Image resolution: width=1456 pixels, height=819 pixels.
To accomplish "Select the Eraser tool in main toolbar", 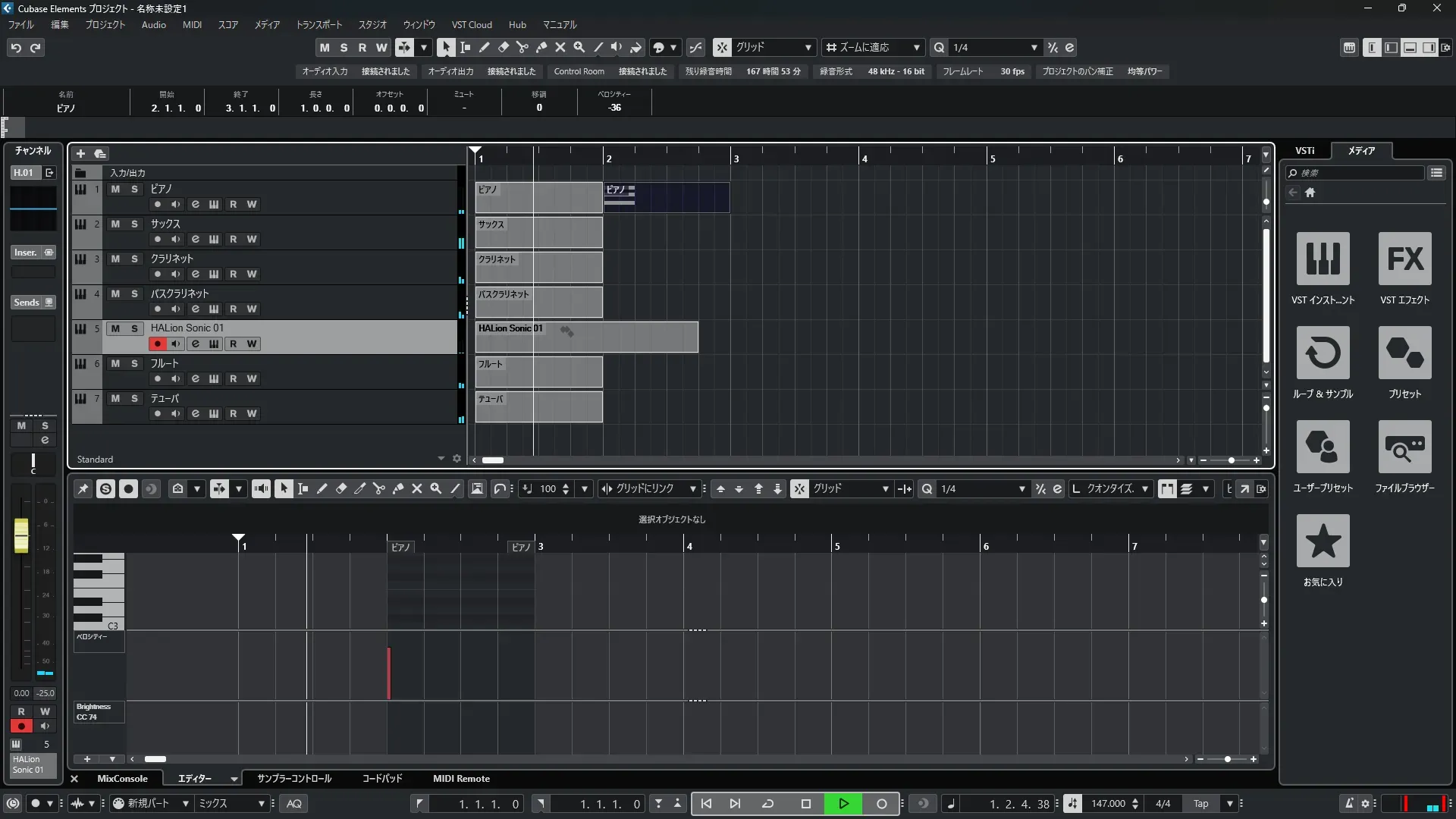I will point(504,47).
